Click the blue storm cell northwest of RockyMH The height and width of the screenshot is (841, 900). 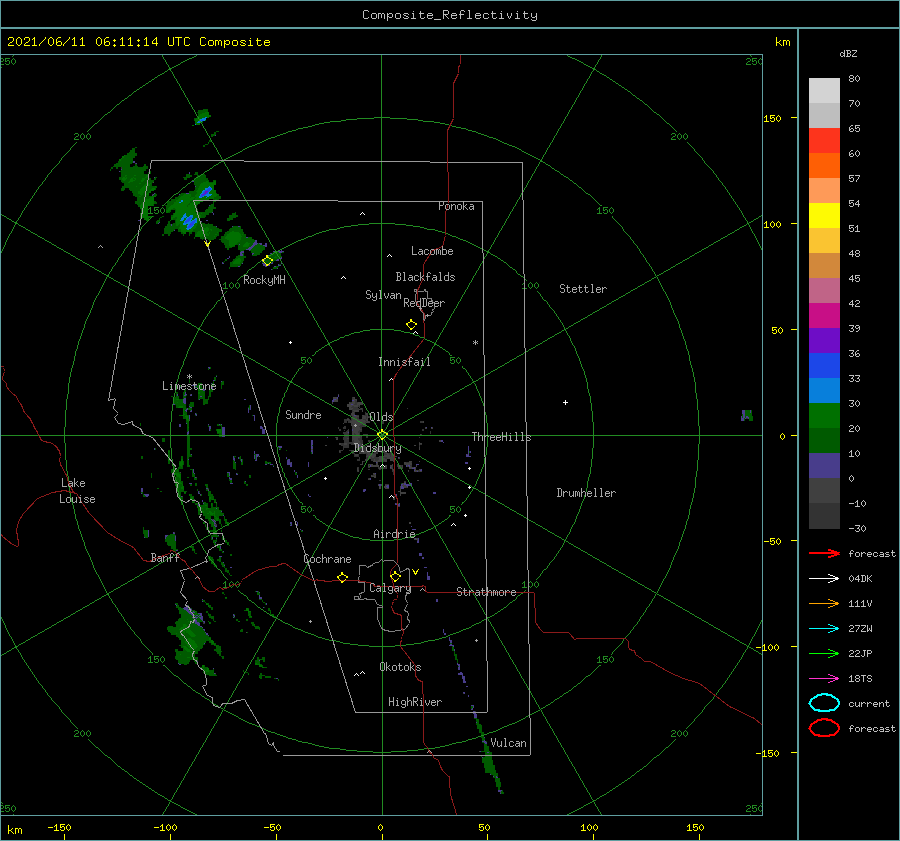coord(188,220)
